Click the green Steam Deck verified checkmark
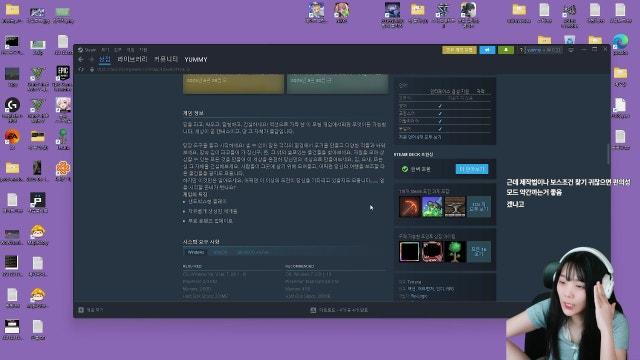Screen dimensions: 640x360 (404, 169)
